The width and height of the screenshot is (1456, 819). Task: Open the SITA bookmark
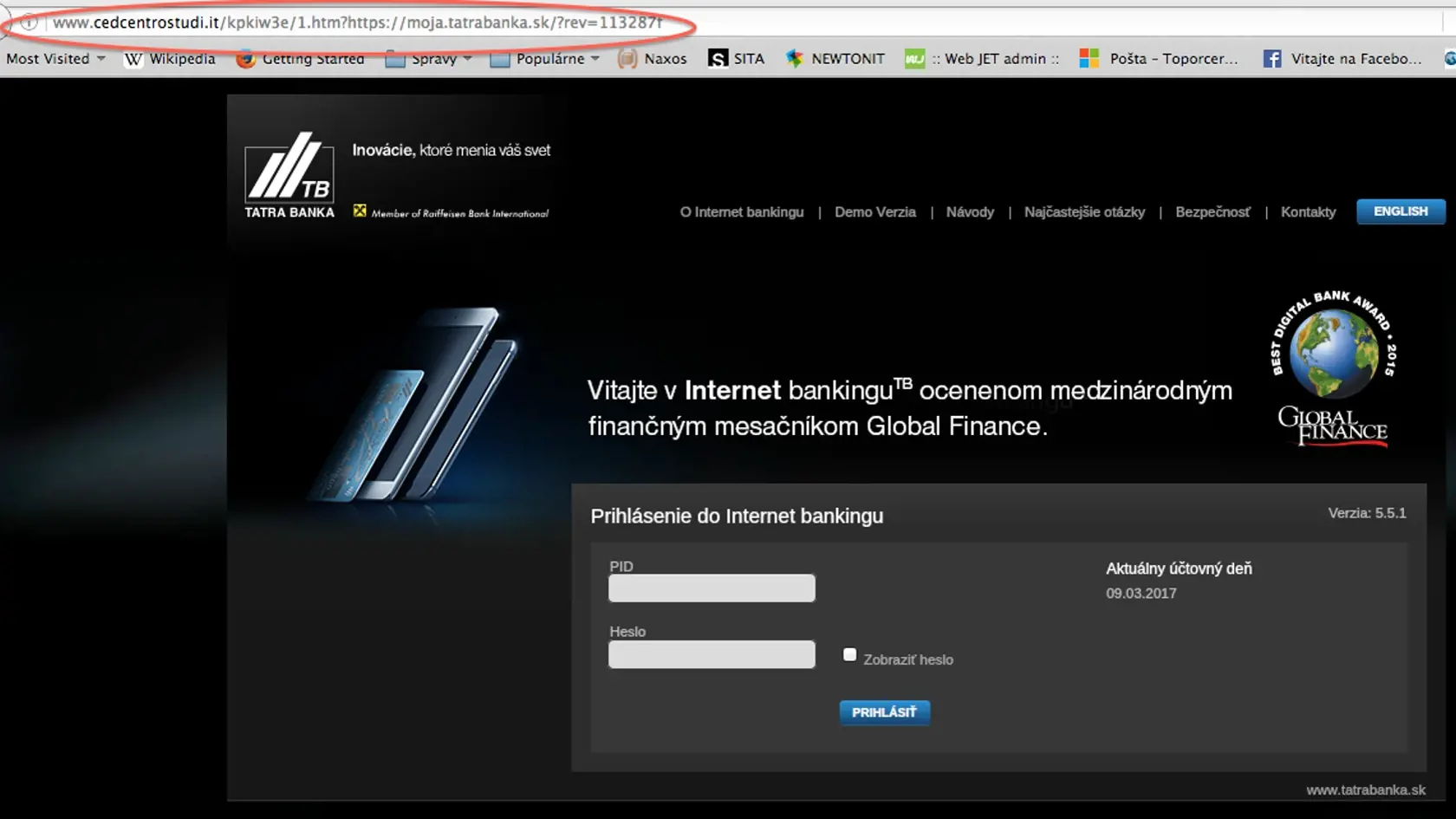click(x=737, y=58)
